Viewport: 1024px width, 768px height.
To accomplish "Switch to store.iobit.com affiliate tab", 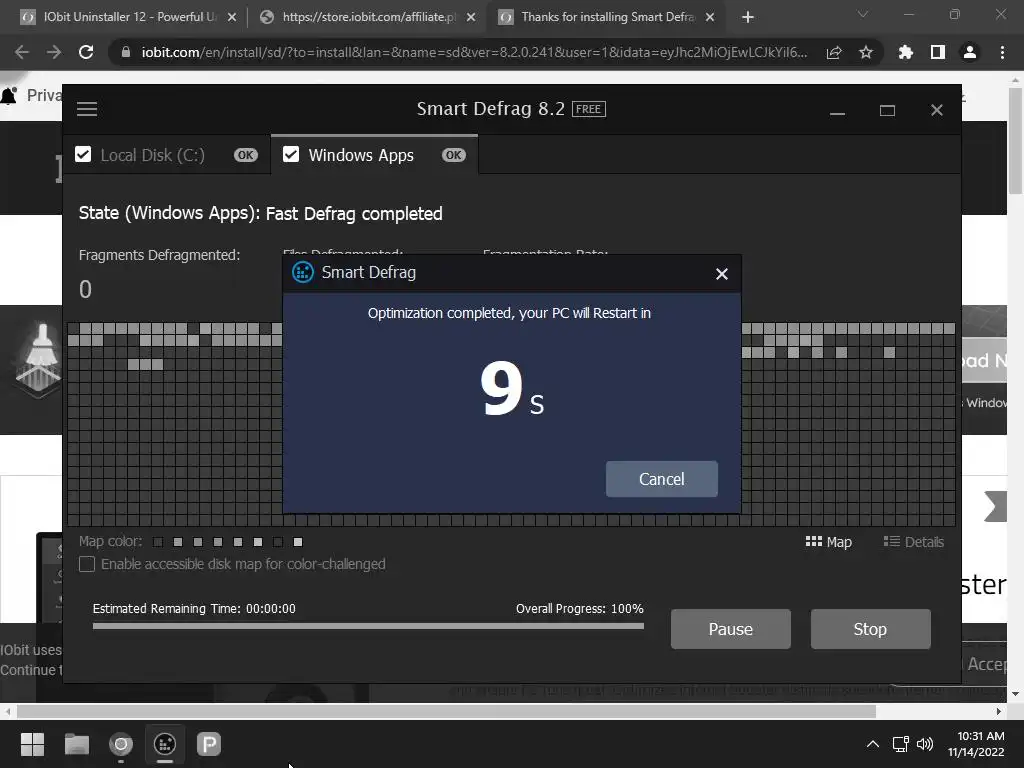I will click(369, 17).
